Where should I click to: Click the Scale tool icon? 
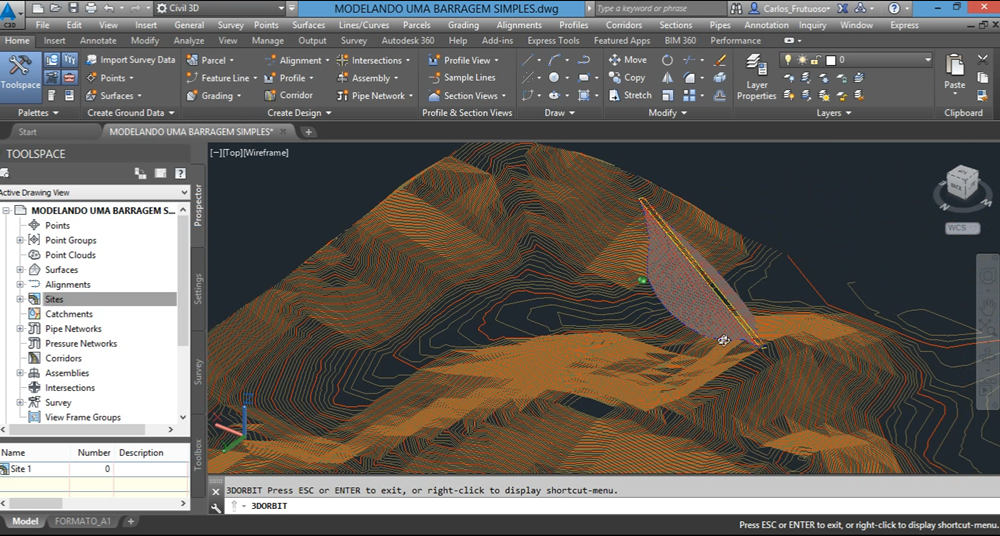(667, 95)
